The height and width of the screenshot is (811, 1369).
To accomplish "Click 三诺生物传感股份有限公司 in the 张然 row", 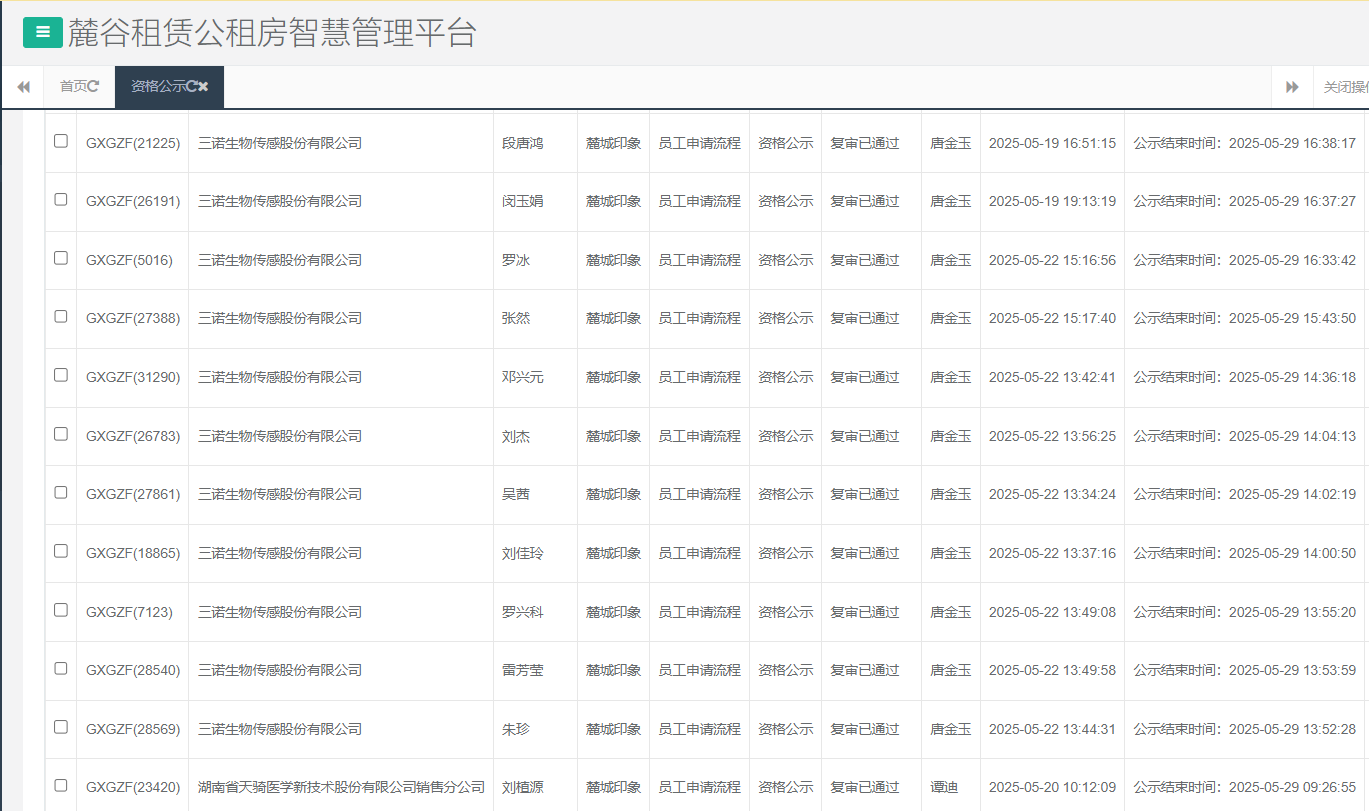I will click(280, 318).
